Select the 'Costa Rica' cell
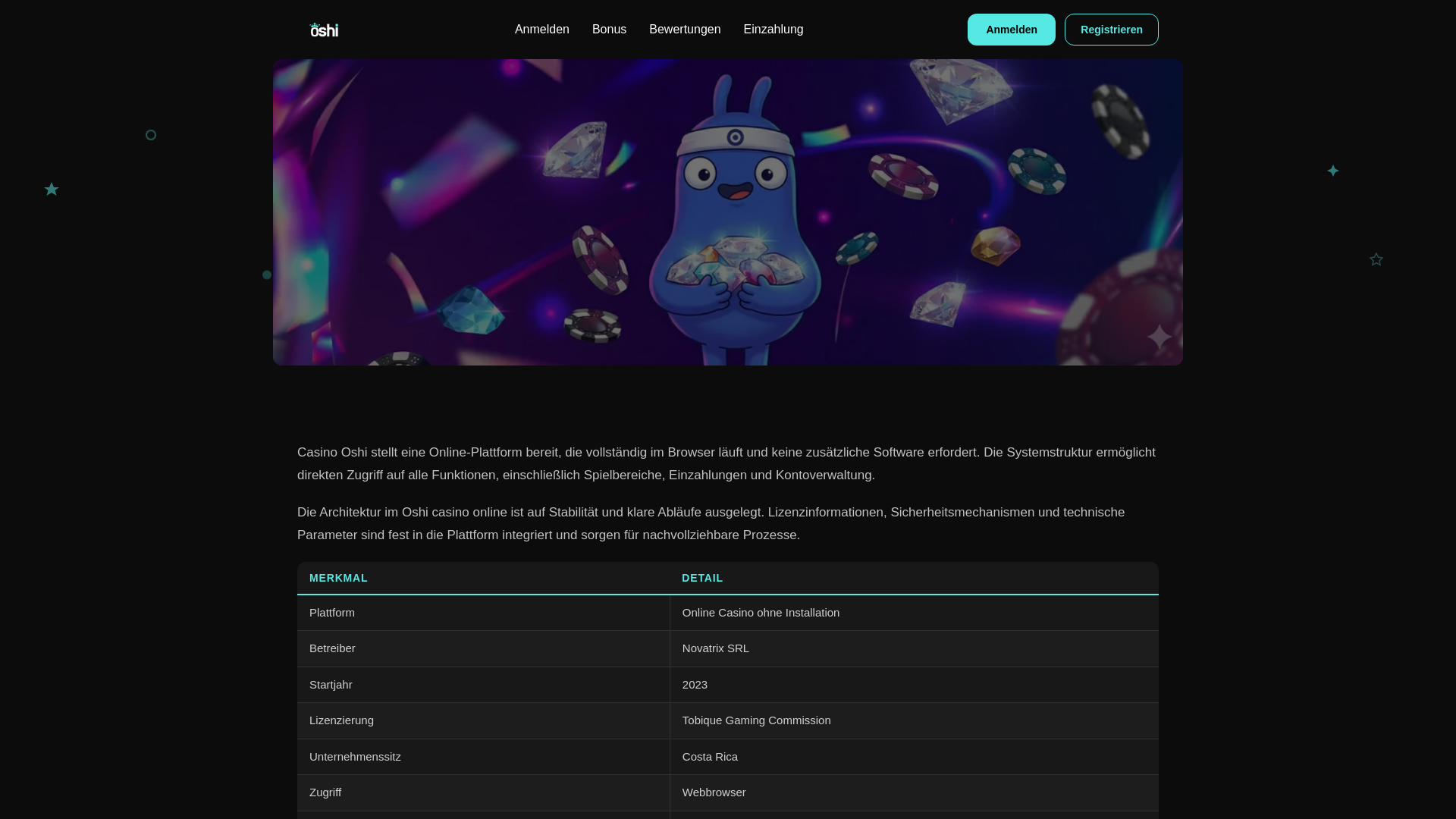1456x819 pixels. click(914, 757)
